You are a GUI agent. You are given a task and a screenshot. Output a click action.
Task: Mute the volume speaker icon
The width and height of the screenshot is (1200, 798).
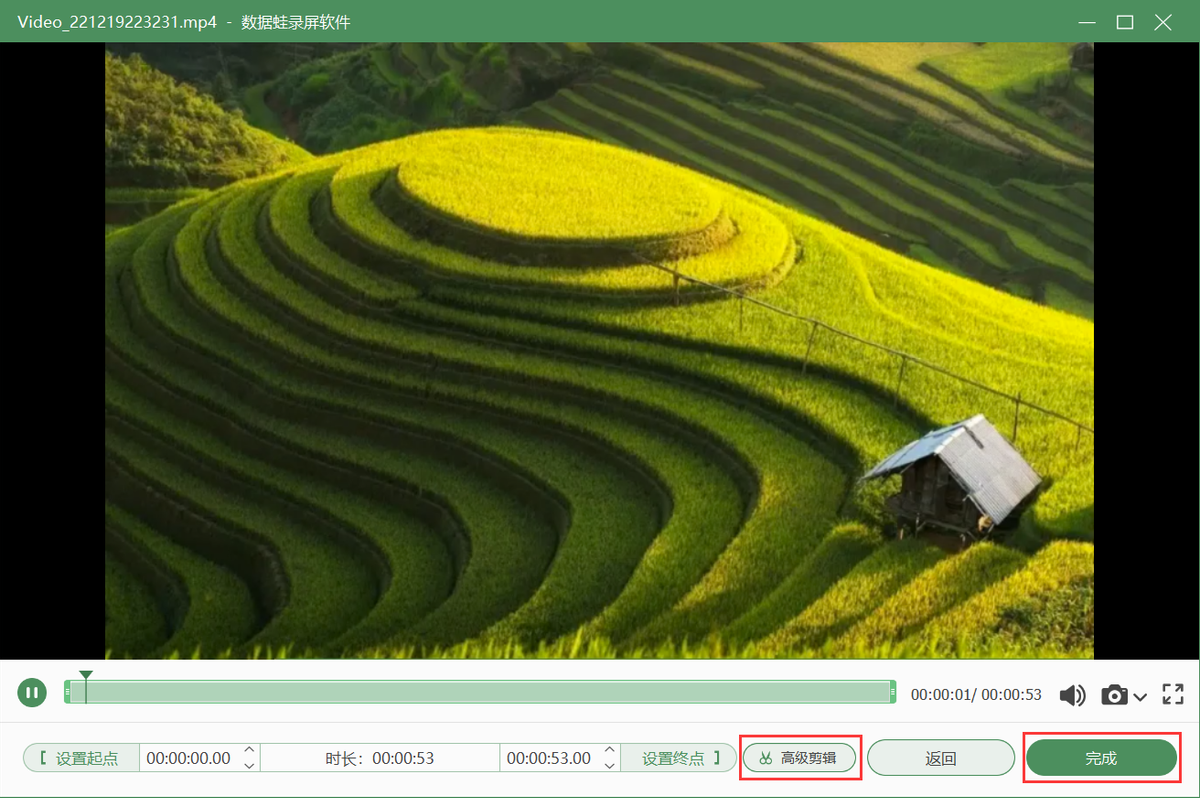1073,695
